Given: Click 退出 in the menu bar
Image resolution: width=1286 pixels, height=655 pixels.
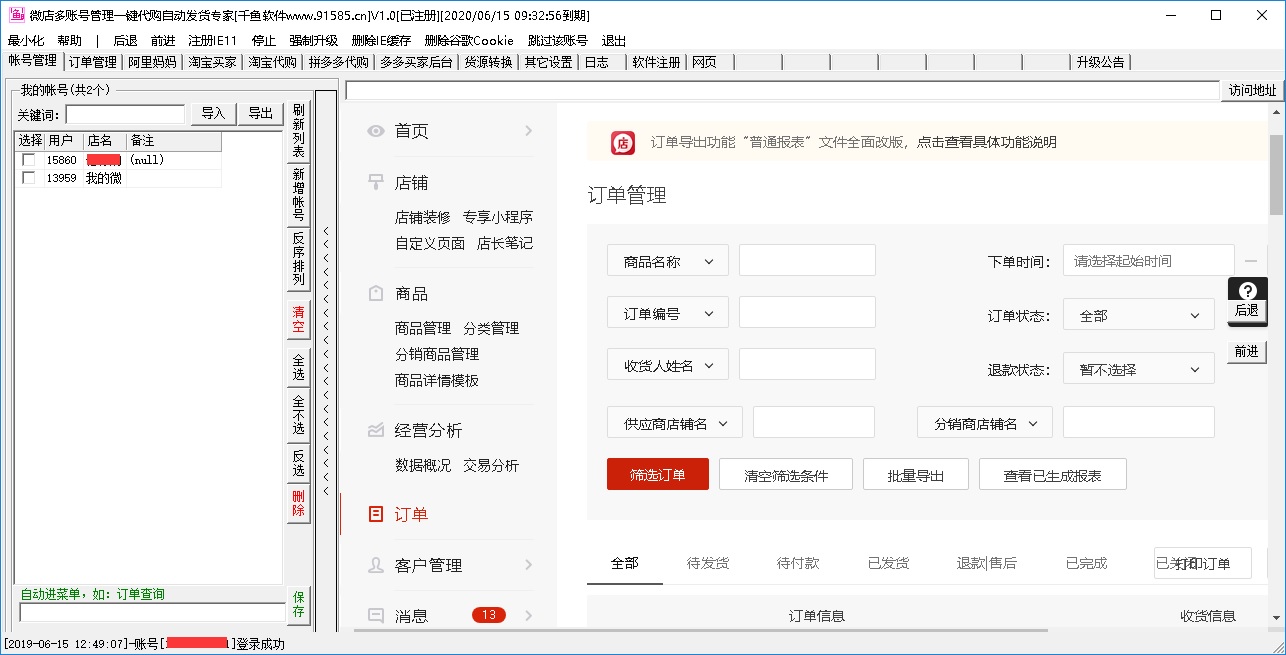Looking at the screenshot, I should click(x=614, y=41).
